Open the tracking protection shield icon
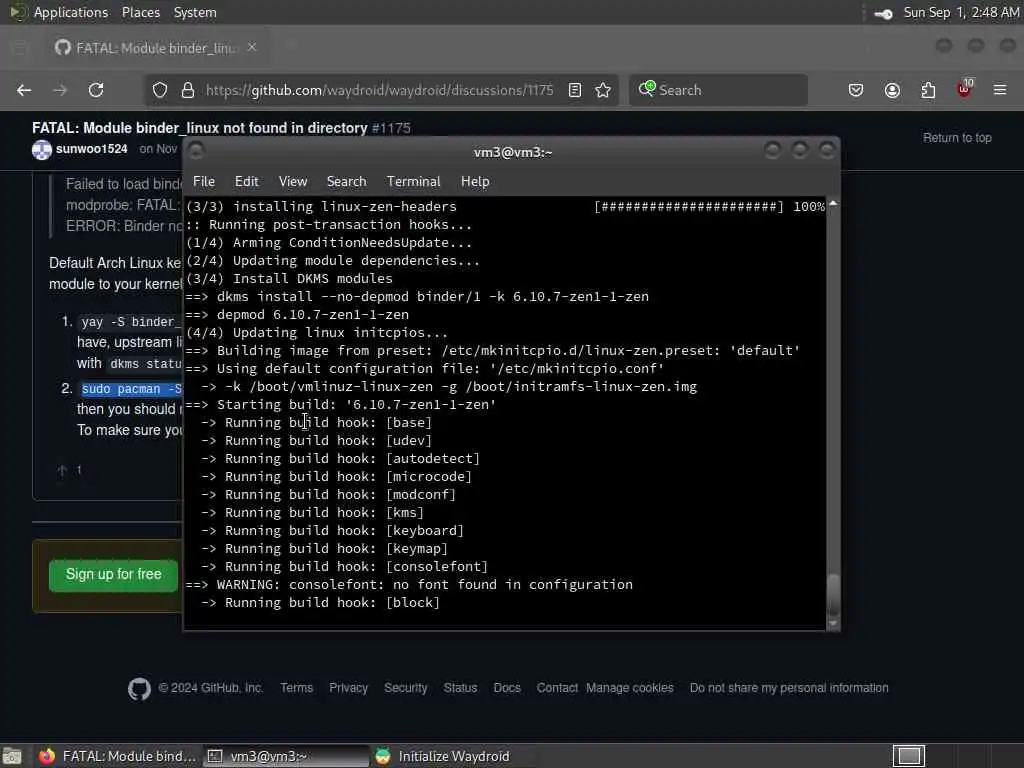The height and width of the screenshot is (768, 1024). (160, 90)
